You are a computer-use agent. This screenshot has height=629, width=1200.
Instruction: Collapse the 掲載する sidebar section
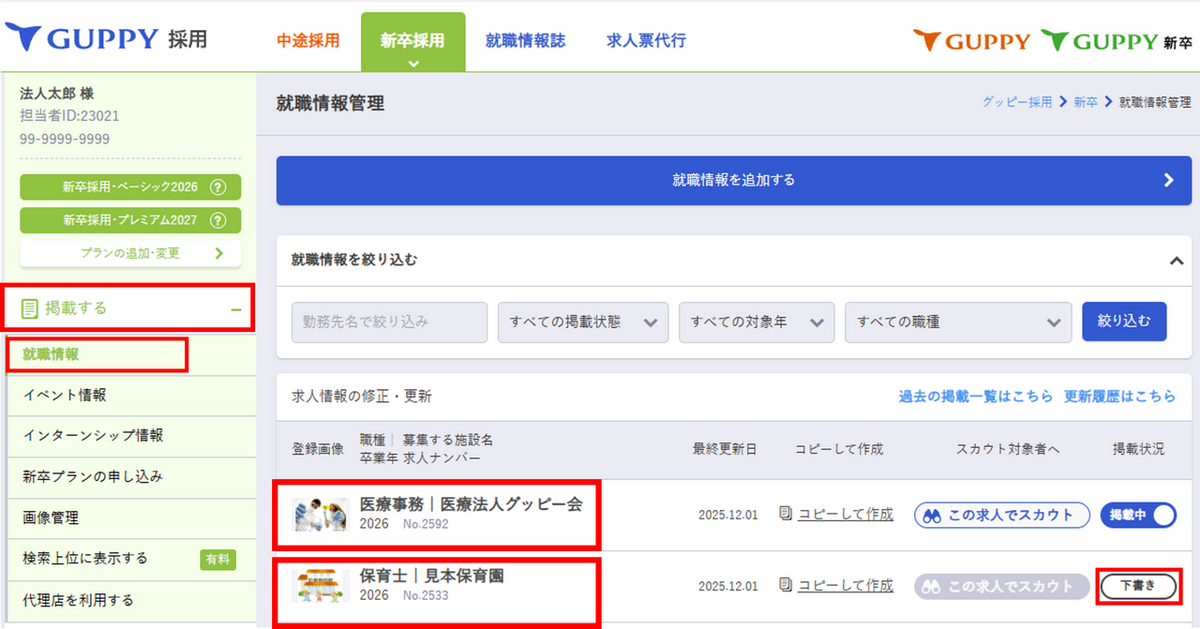(x=236, y=309)
